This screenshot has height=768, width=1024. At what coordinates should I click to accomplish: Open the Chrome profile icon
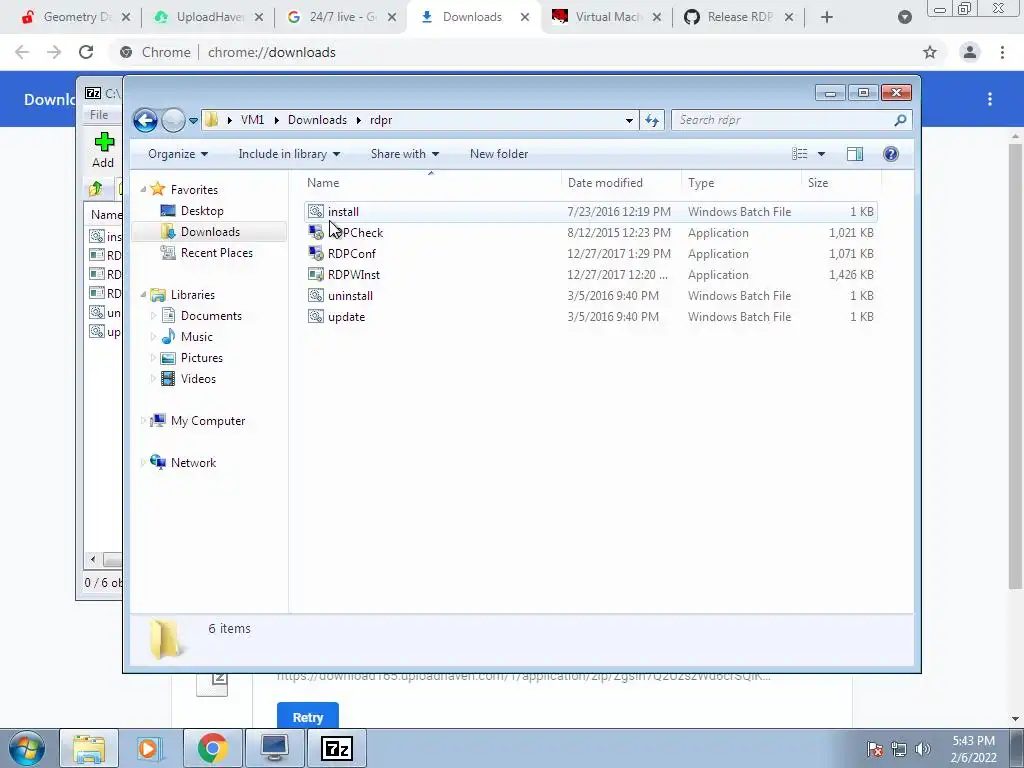point(970,52)
